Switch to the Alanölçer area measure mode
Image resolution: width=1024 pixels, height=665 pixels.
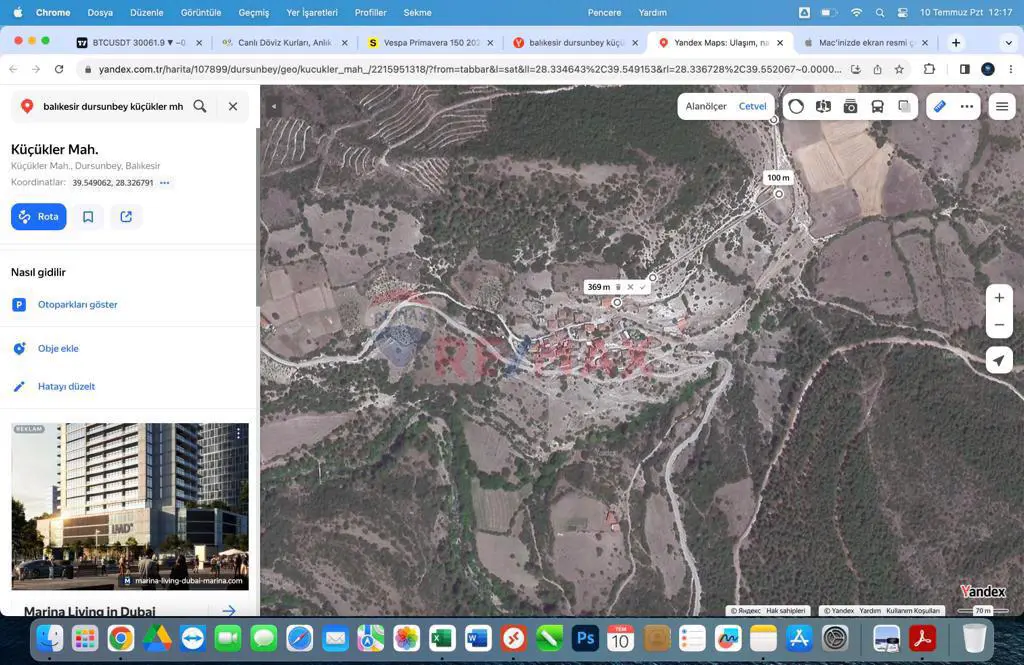coord(706,106)
